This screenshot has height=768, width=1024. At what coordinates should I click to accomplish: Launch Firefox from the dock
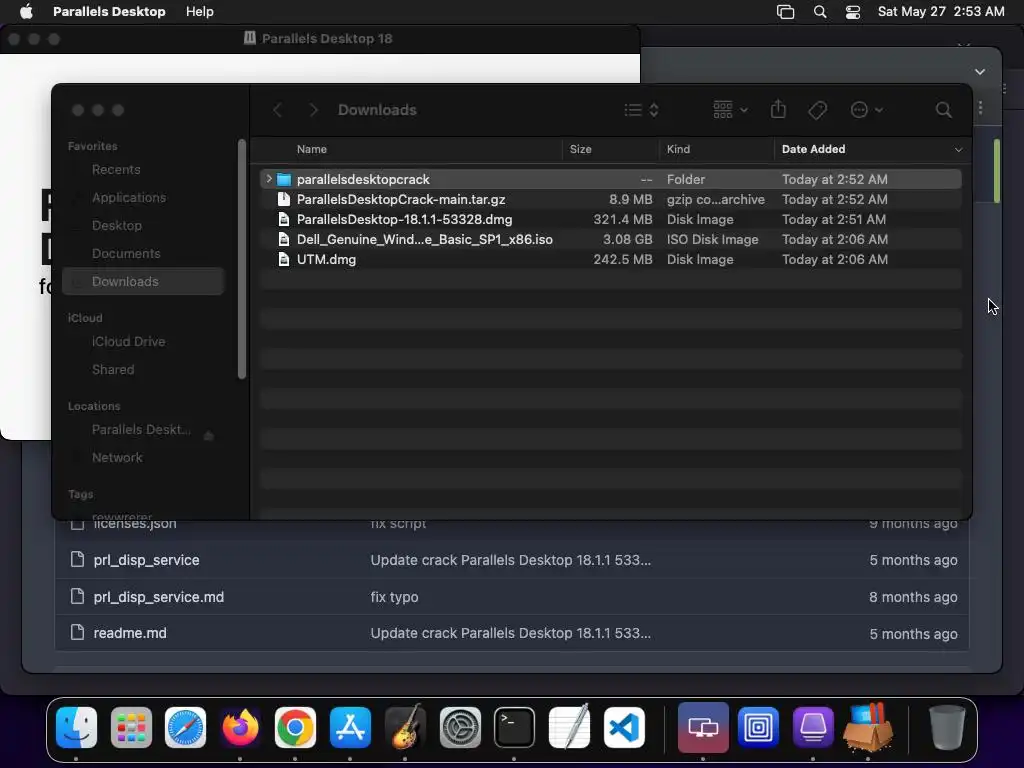coord(240,728)
